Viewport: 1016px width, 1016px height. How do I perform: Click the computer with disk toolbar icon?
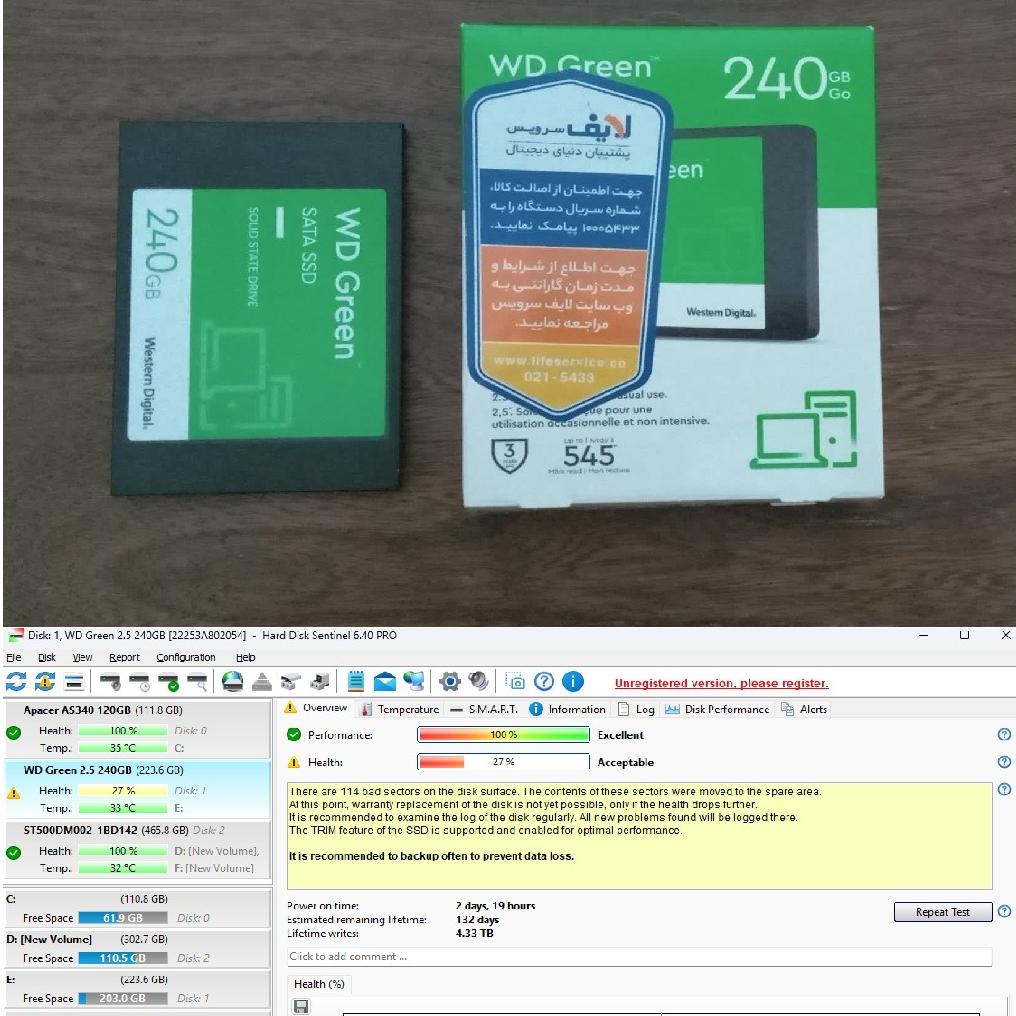click(319, 682)
